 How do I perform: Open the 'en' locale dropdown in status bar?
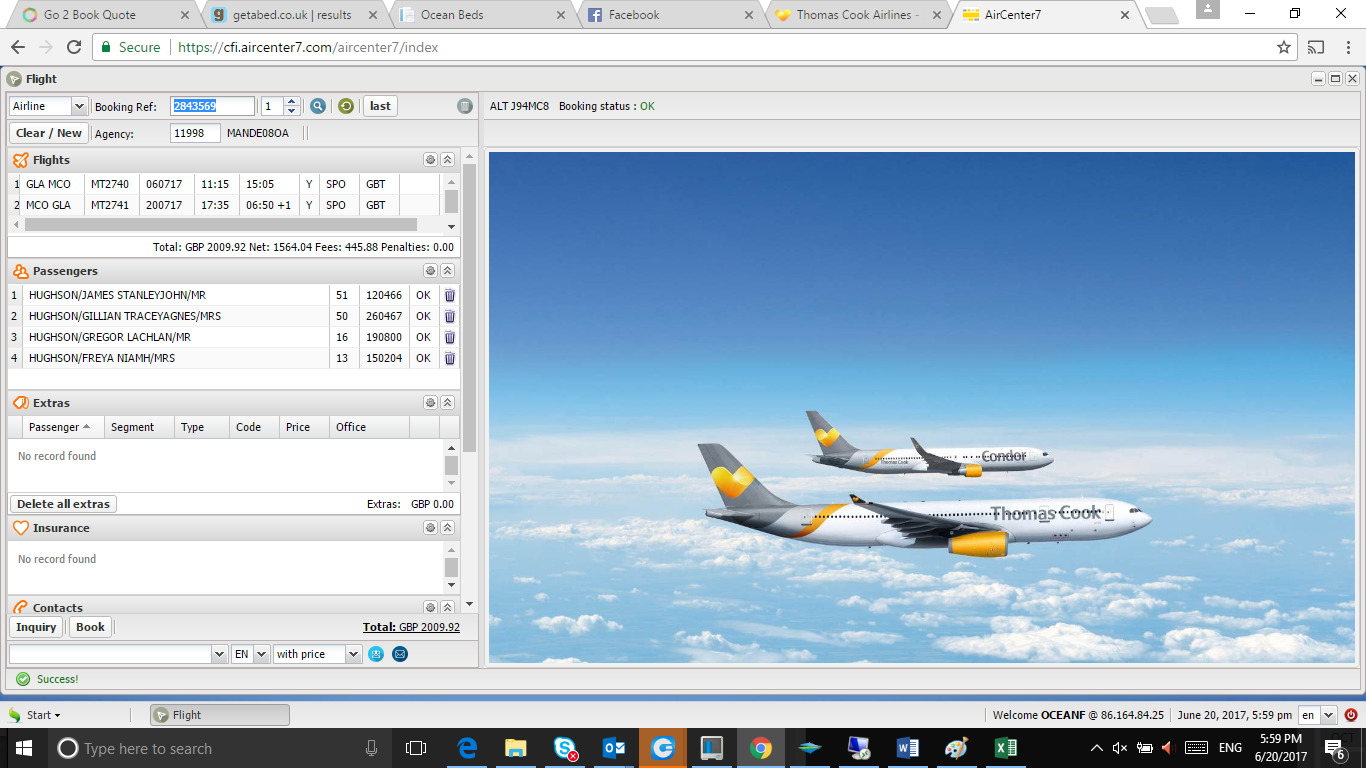click(x=1329, y=715)
